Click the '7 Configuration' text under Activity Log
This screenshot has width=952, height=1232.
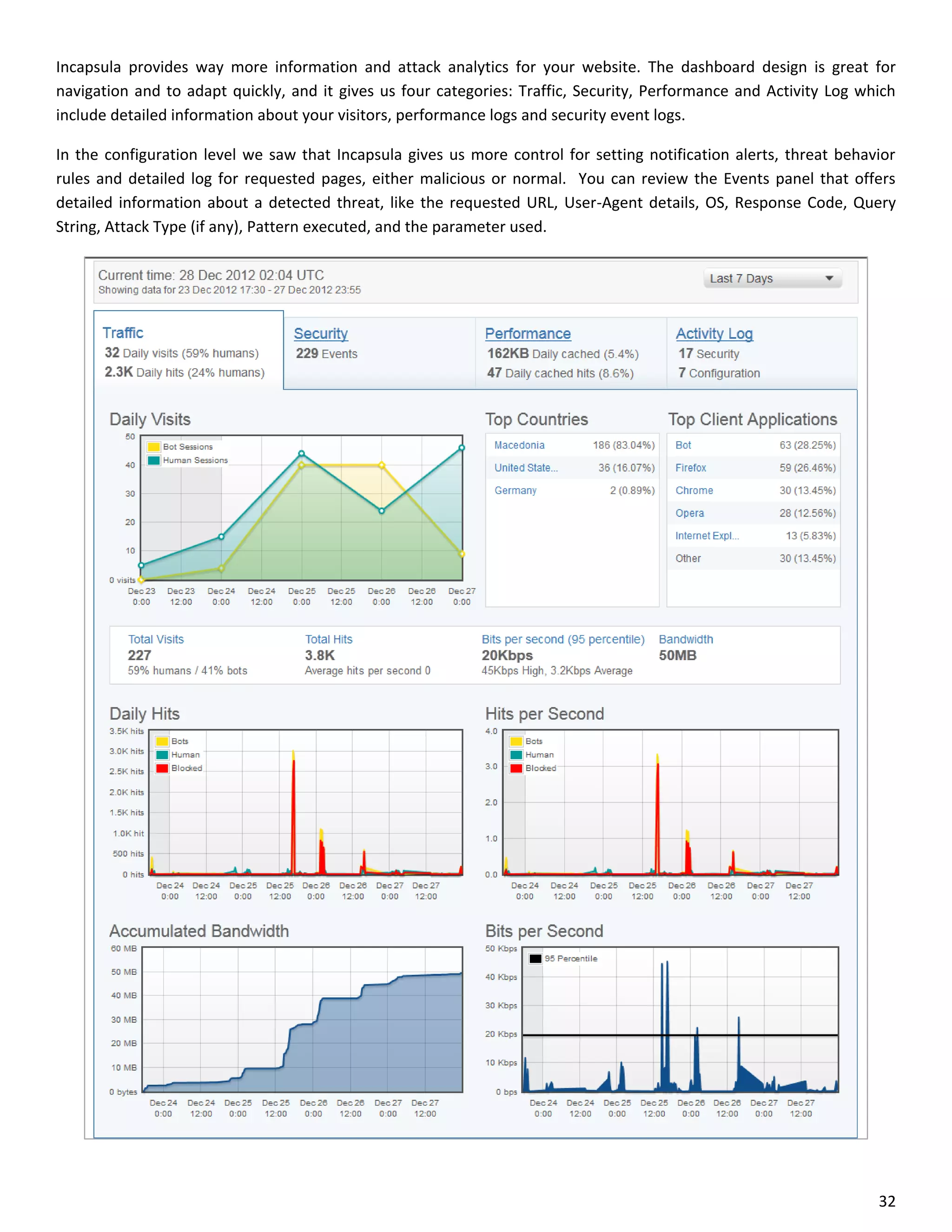[x=719, y=373]
